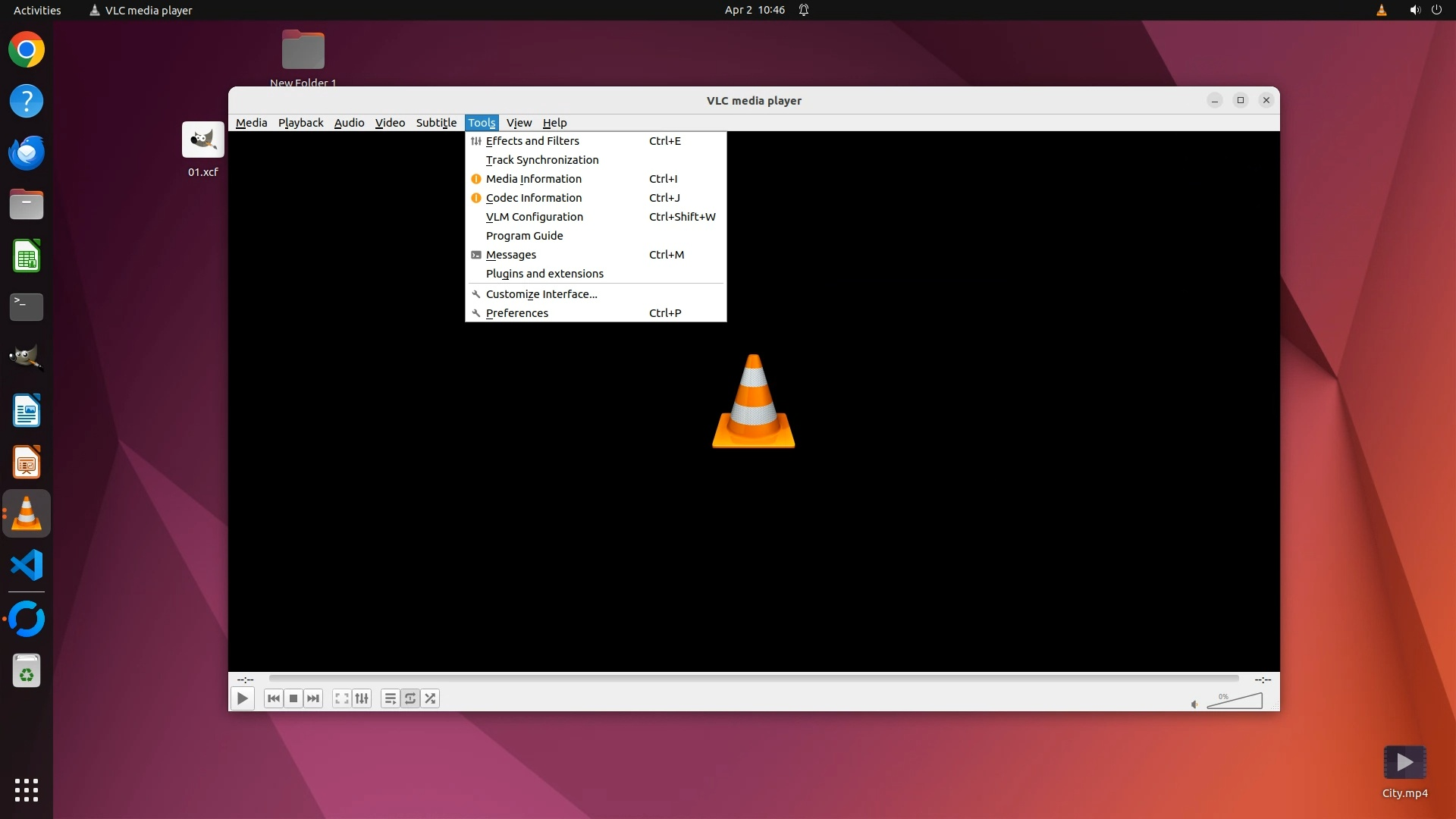The height and width of the screenshot is (819, 1456).
Task: Click the Previous media button
Action: coord(274,698)
